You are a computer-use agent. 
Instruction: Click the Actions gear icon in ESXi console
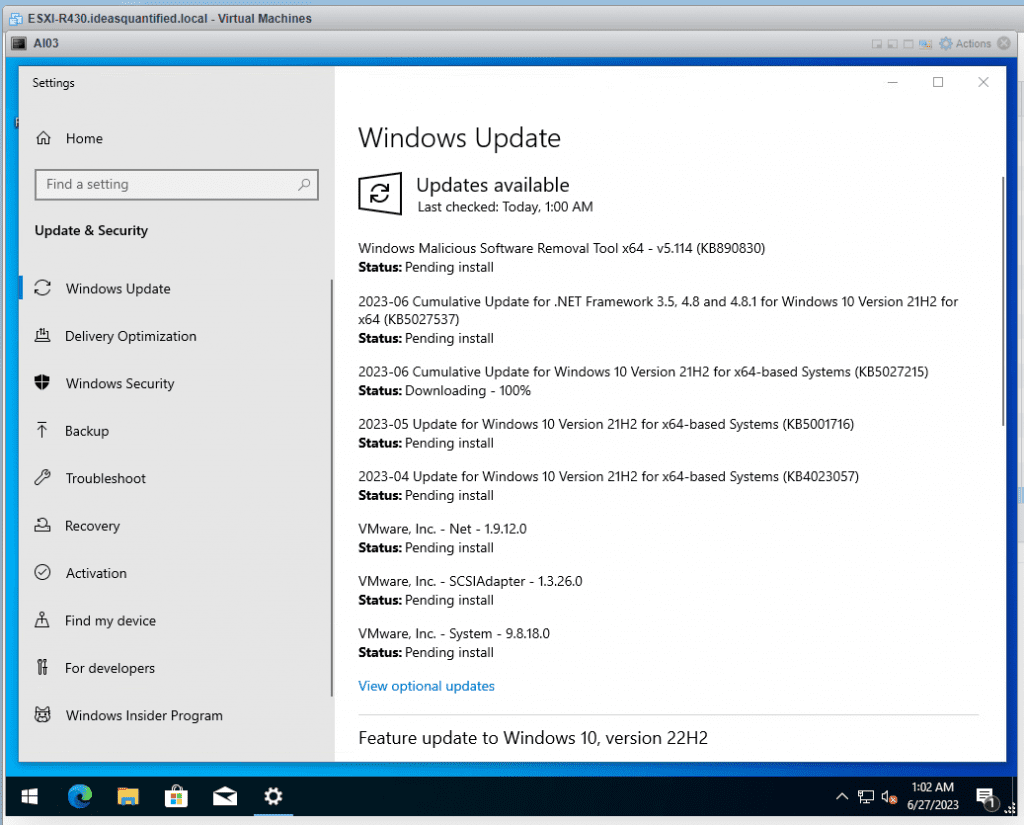click(x=946, y=44)
